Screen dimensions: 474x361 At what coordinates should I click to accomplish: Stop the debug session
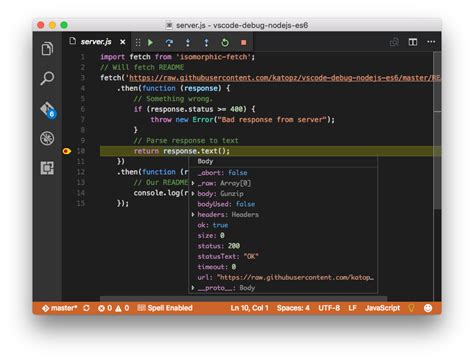pos(244,42)
